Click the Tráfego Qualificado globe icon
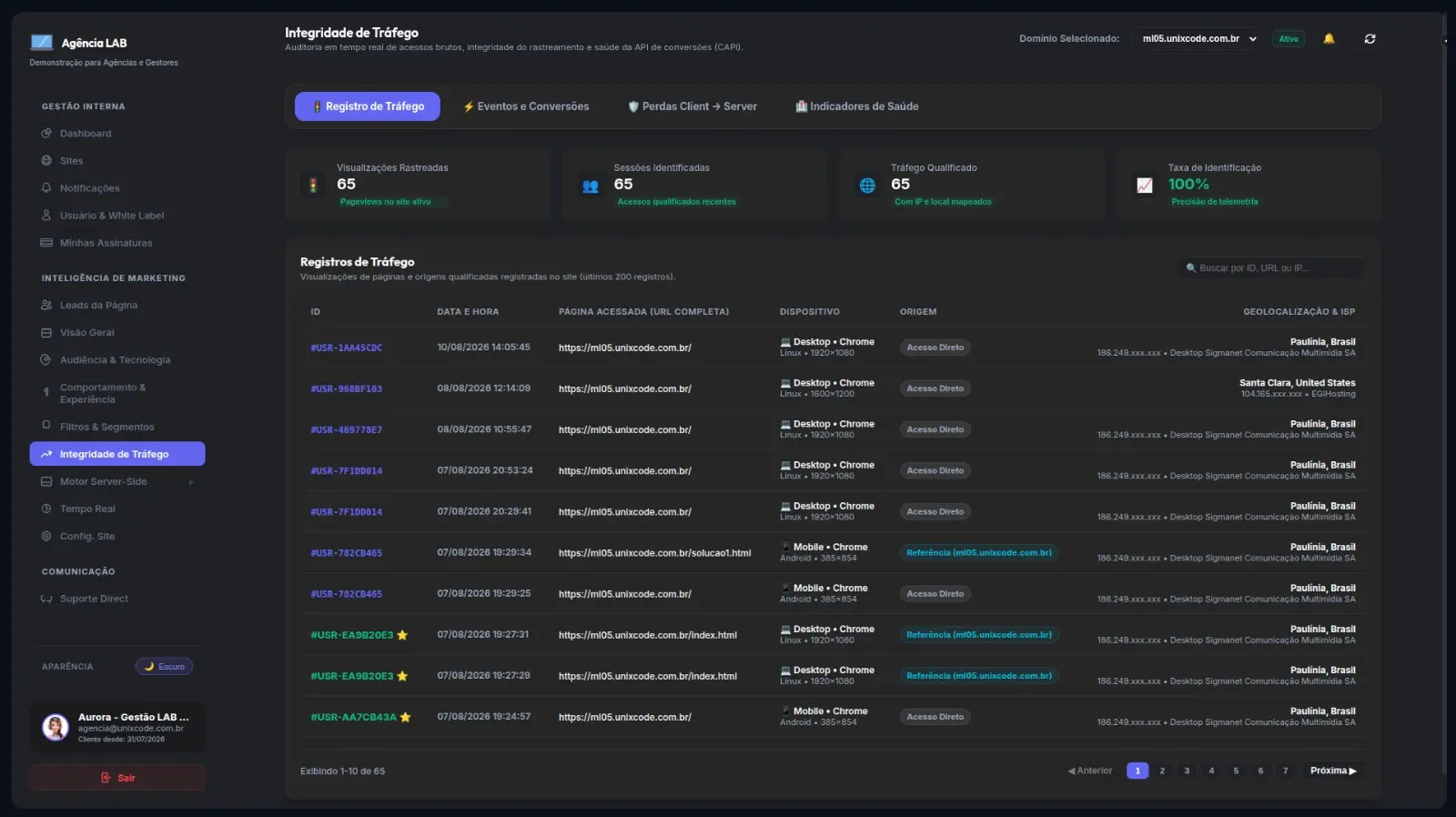The width and height of the screenshot is (1456, 817). (867, 186)
